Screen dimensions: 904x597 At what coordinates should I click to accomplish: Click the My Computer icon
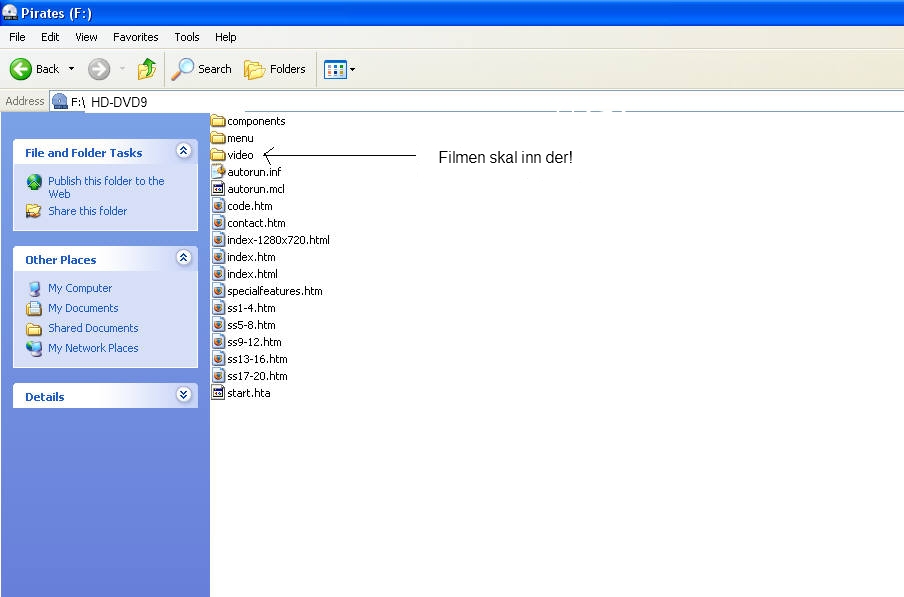tap(35, 289)
